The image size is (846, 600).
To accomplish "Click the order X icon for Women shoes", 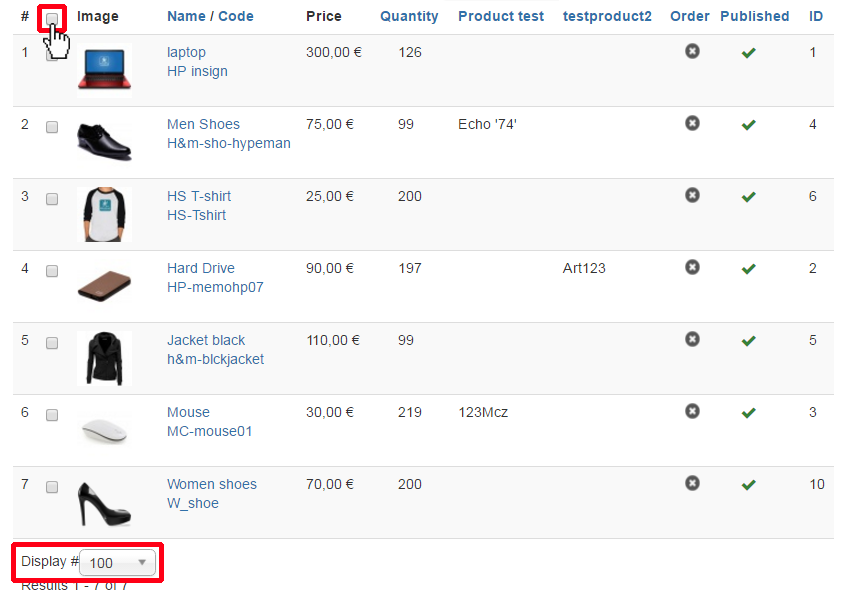I will click(692, 483).
